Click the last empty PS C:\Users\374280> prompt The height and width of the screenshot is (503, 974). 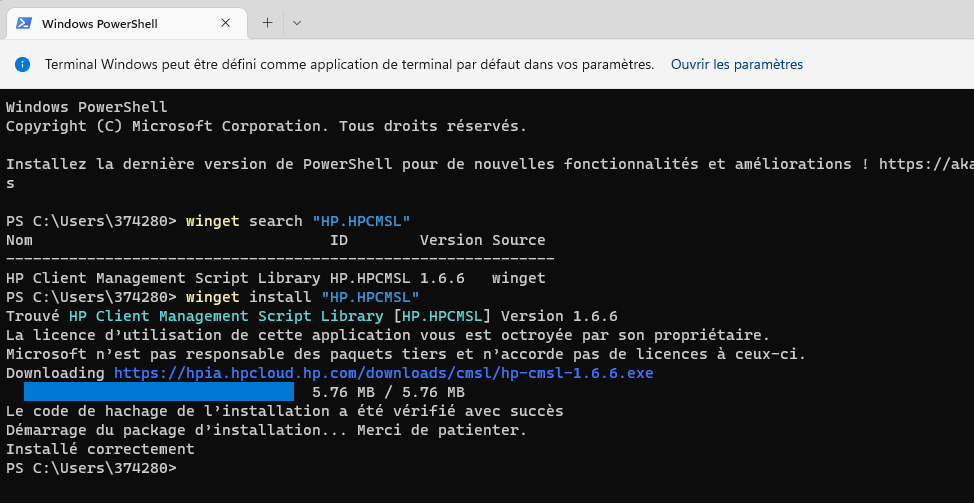(x=91, y=468)
